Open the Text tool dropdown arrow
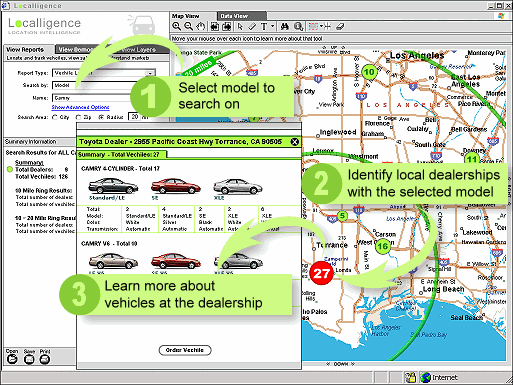The width and height of the screenshot is (513, 385). coord(272,26)
